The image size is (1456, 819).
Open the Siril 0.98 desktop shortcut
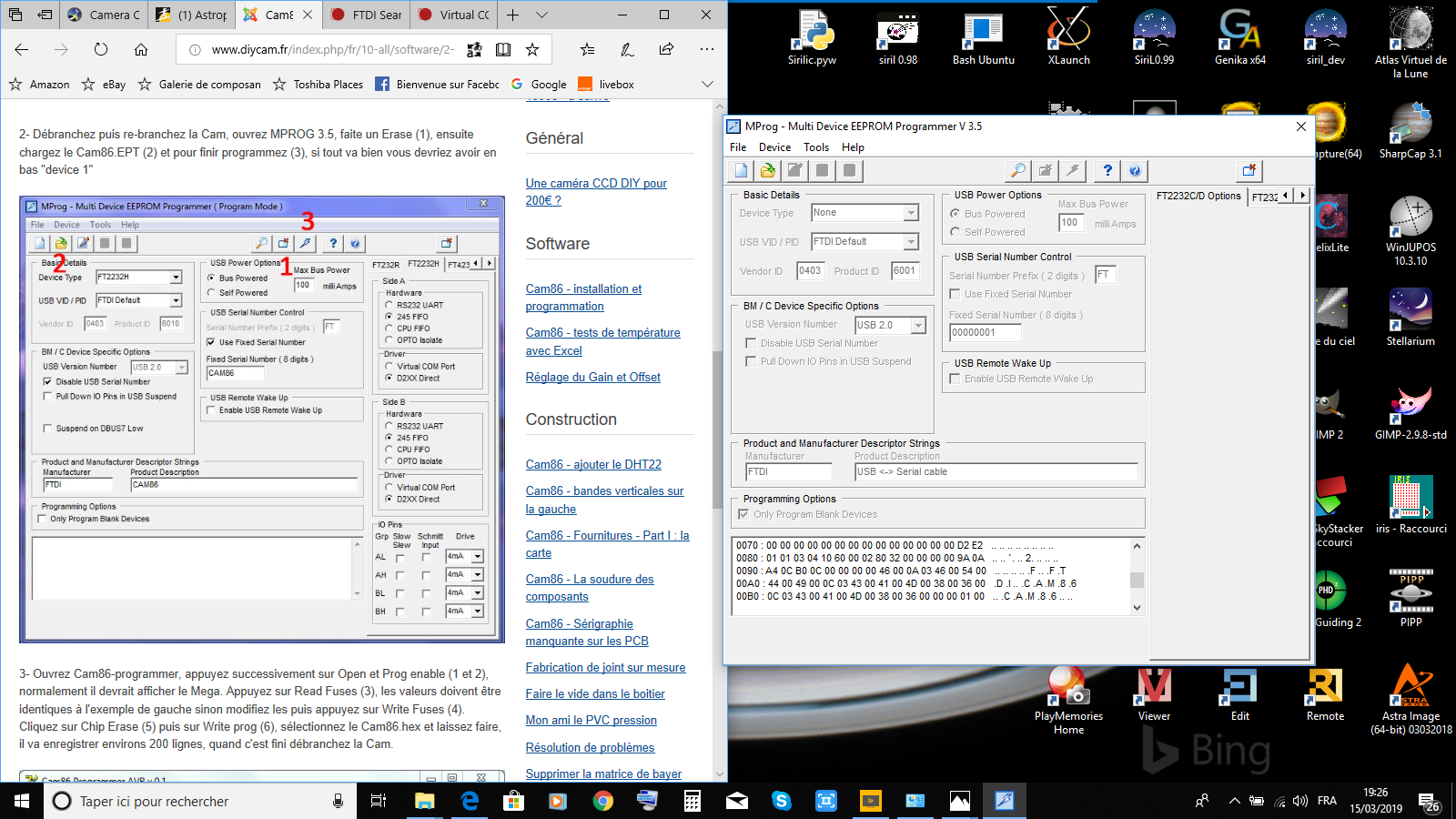coord(897,38)
